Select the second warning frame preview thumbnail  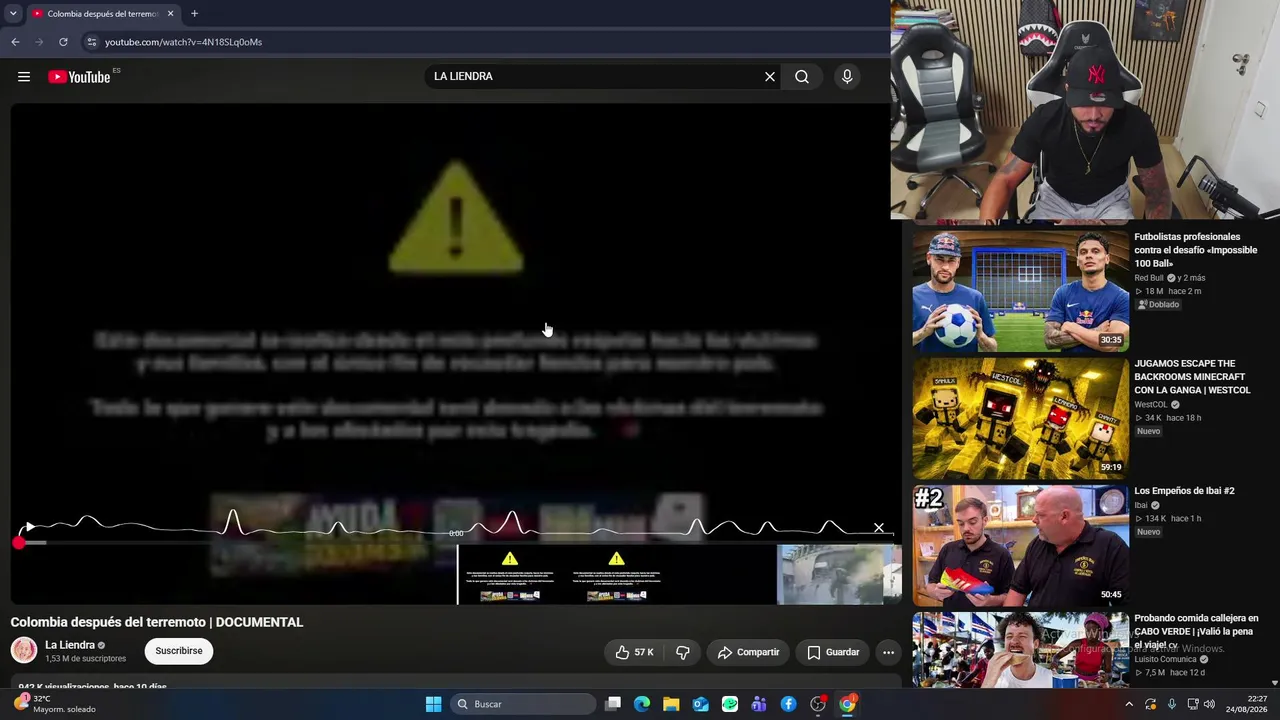[x=616, y=575]
